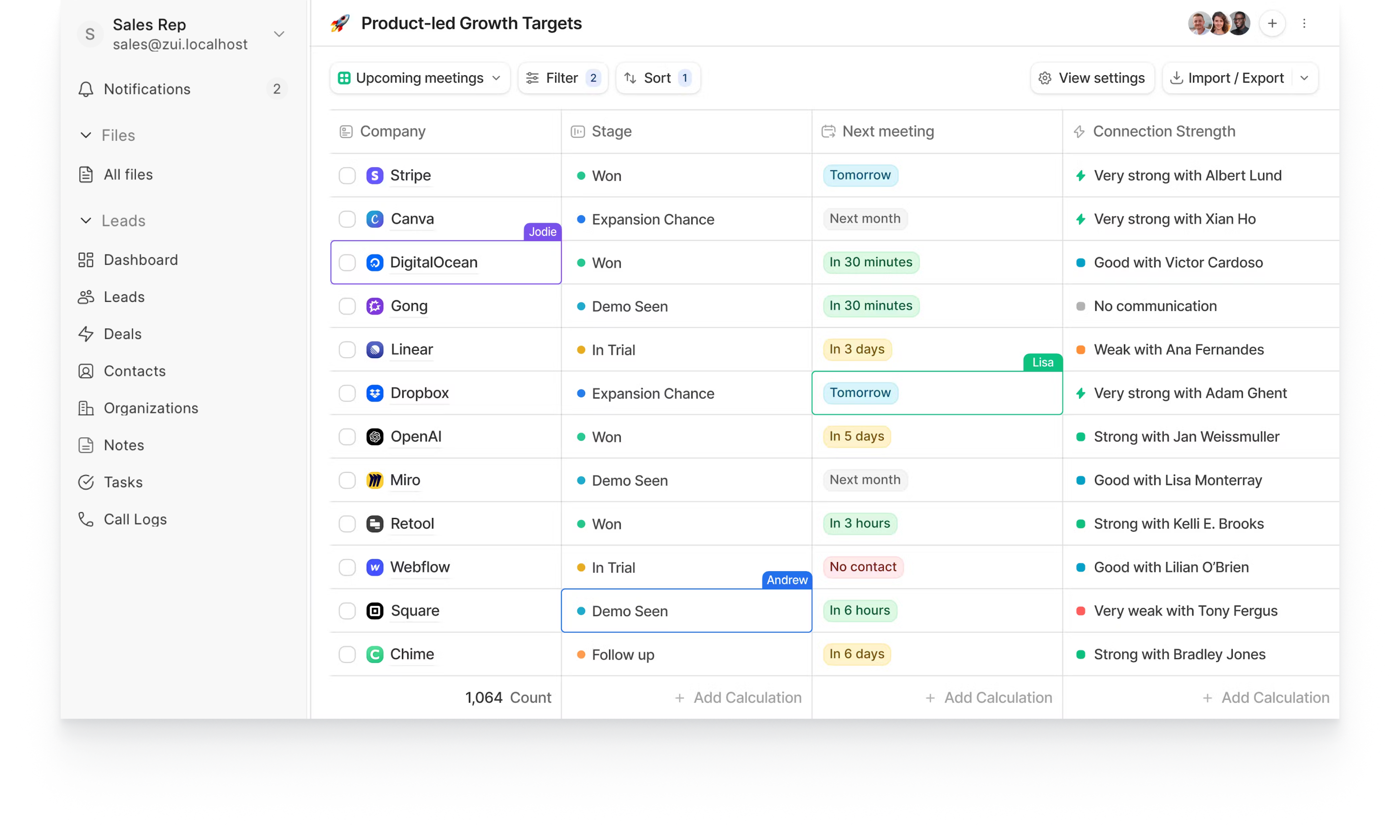Click the Chime company logo
Viewport: 1400px width, 840px height.
point(375,654)
